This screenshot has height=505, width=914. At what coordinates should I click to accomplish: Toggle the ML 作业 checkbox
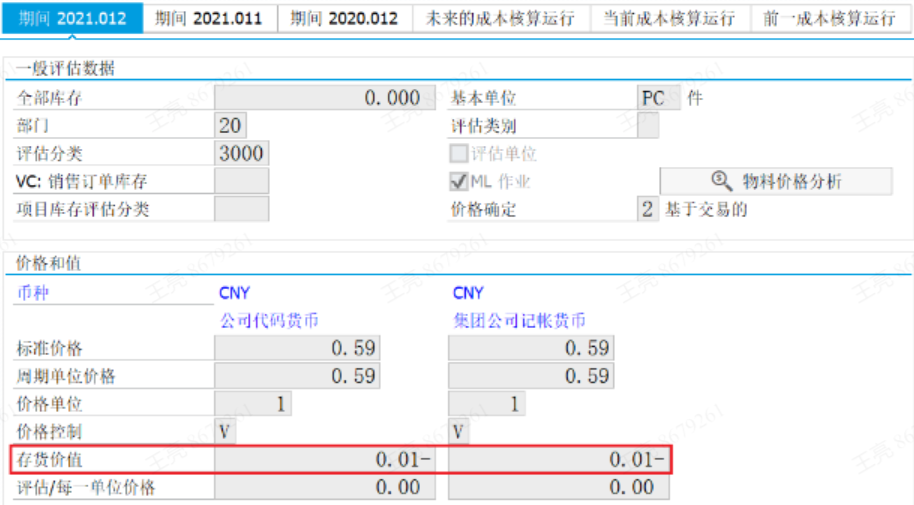[459, 181]
